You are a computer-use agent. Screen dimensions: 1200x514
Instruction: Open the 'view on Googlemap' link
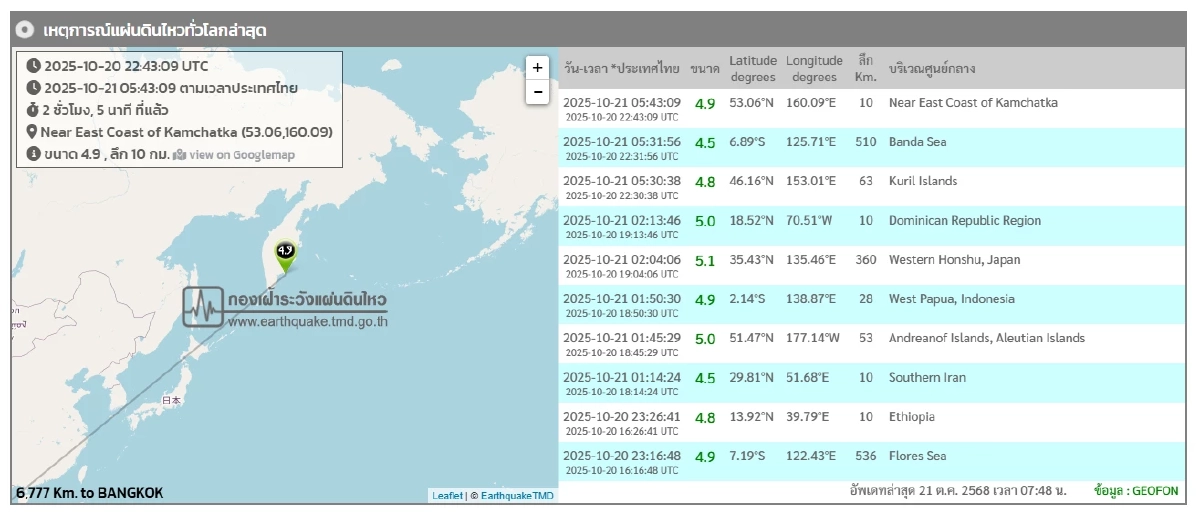point(242,155)
